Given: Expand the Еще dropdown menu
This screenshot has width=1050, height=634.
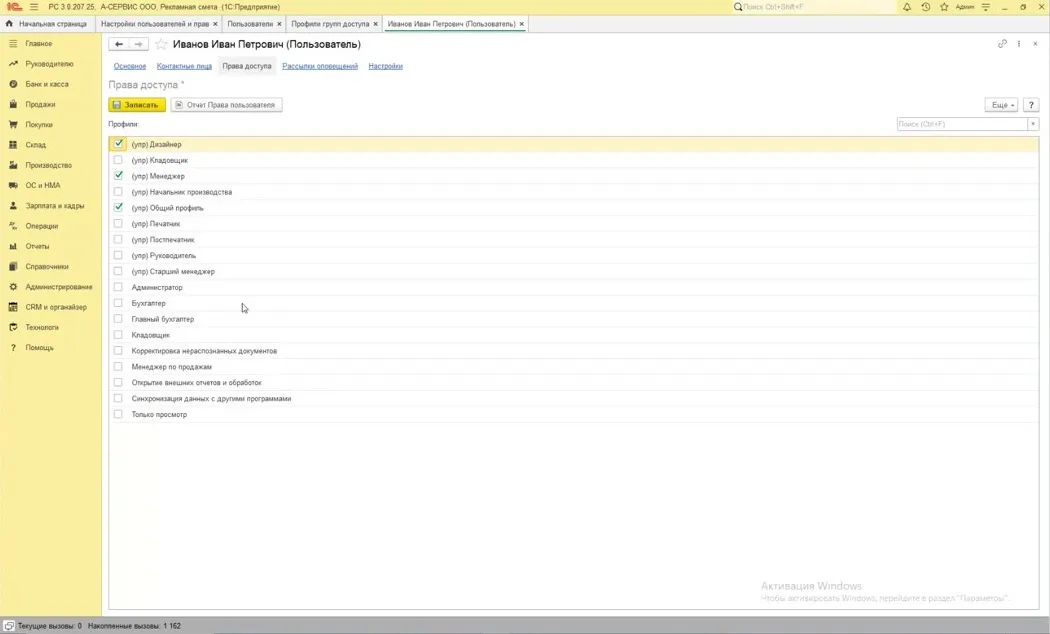Looking at the screenshot, I should click(1002, 105).
